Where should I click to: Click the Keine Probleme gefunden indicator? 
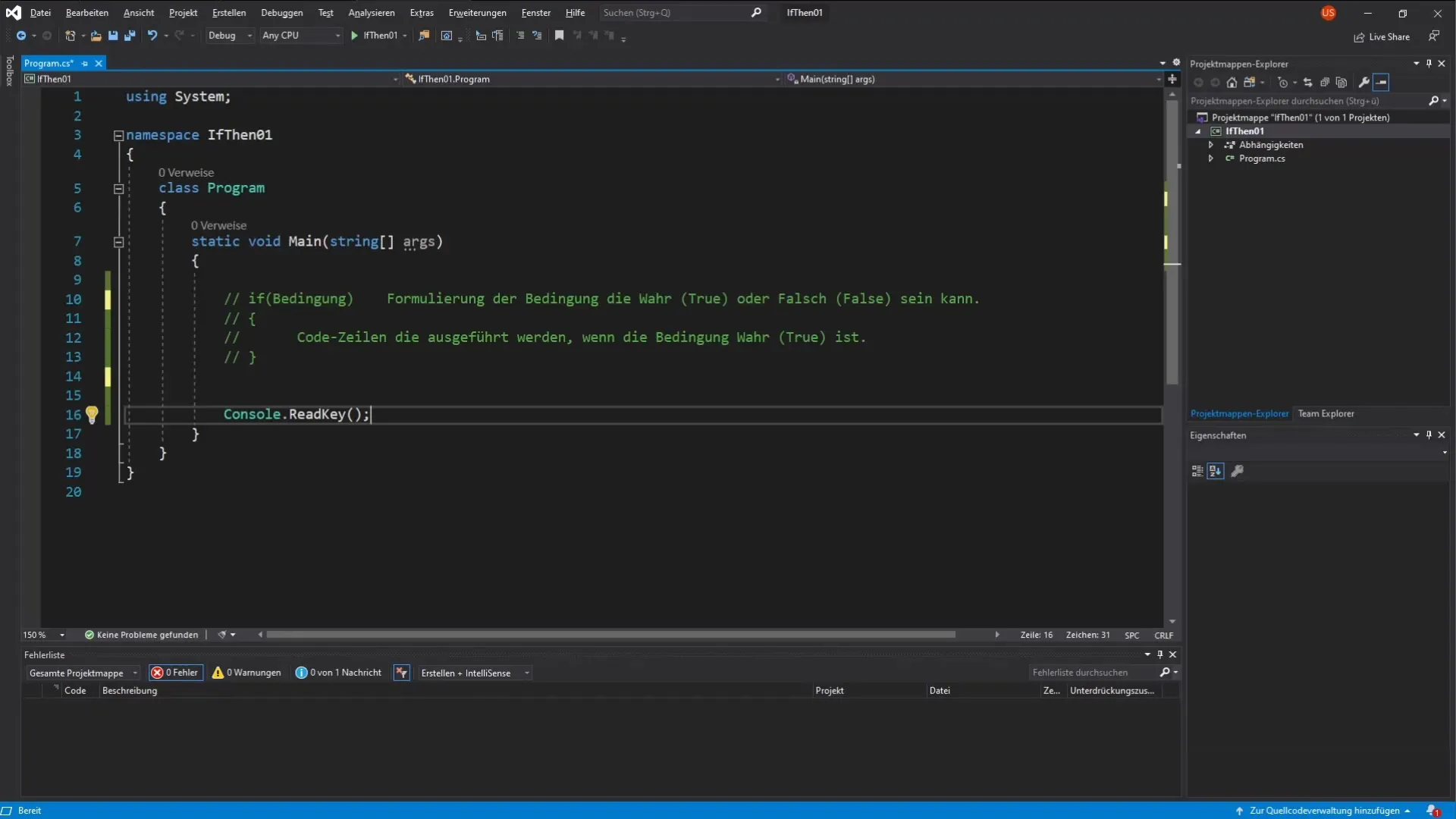(x=141, y=635)
